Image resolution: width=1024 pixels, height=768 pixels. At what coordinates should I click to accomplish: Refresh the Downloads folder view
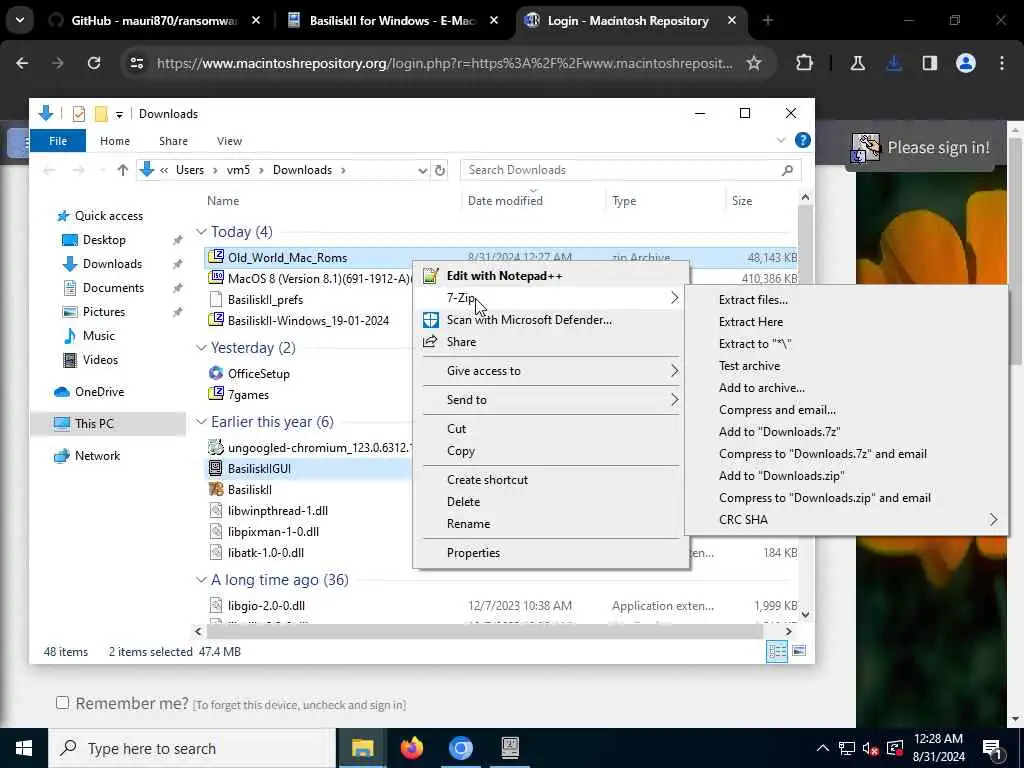440,170
